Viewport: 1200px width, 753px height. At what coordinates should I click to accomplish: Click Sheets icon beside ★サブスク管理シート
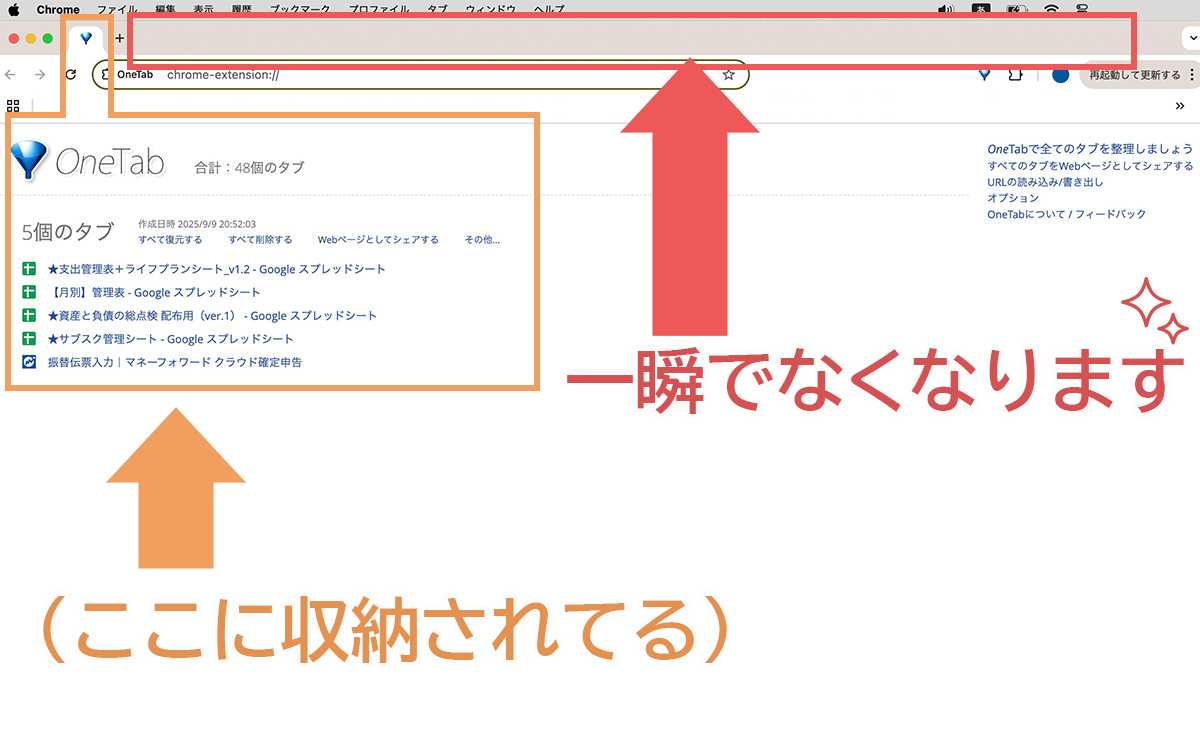(x=29, y=339)
